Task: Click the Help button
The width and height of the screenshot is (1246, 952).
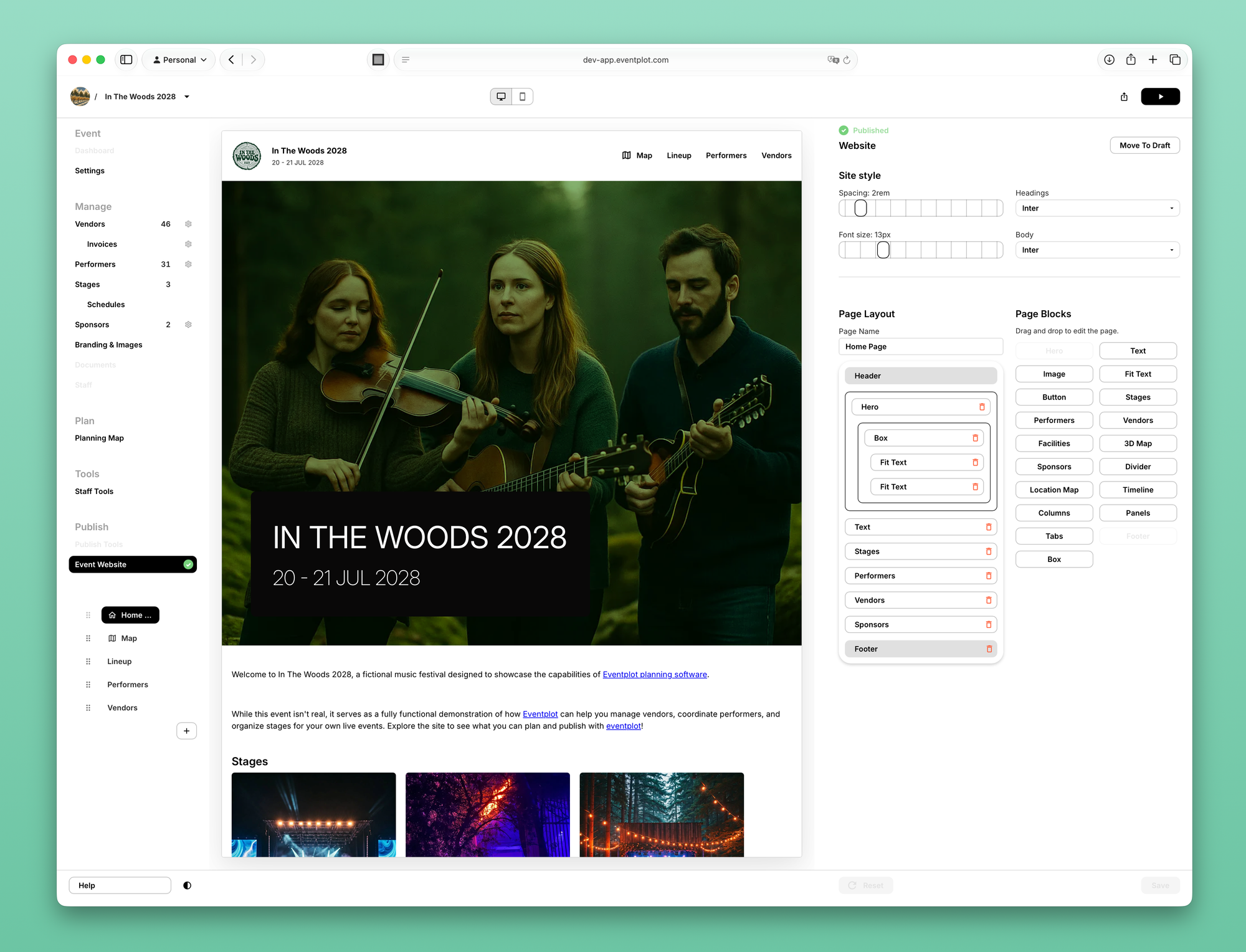Action: coord(120,885)
